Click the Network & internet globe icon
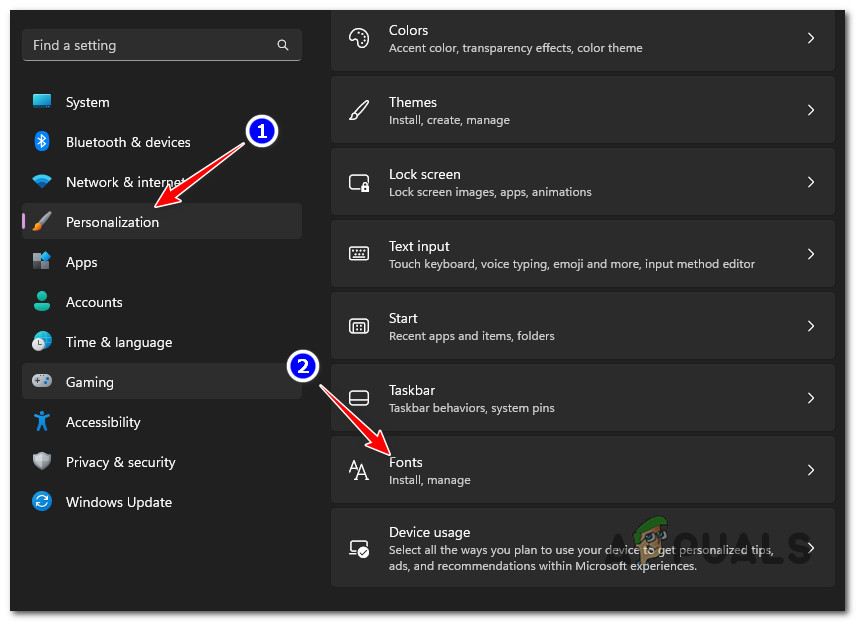Viewport: 856px width, 622px height. click(x=42, y=182)
